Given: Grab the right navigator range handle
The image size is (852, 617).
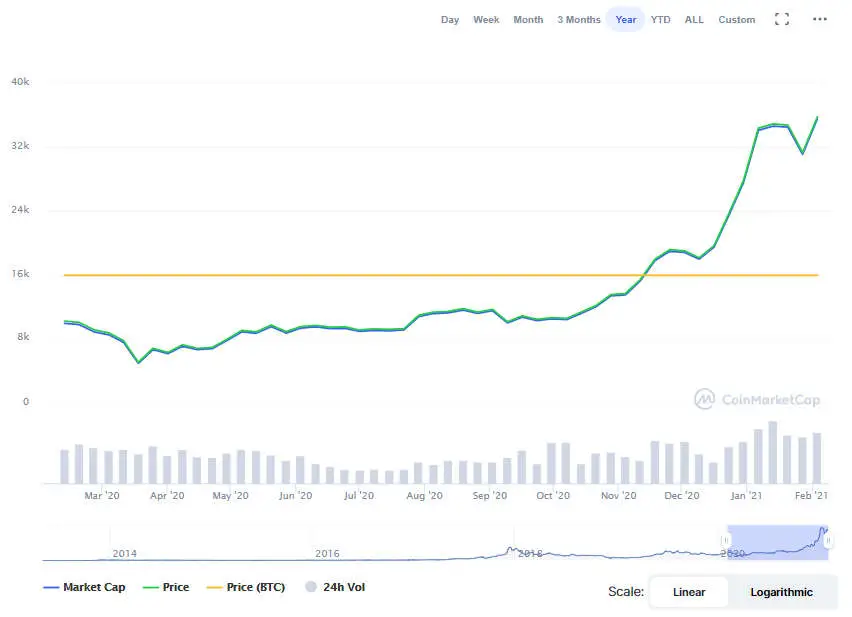Looking at the screenshot, I should [828, 541].
